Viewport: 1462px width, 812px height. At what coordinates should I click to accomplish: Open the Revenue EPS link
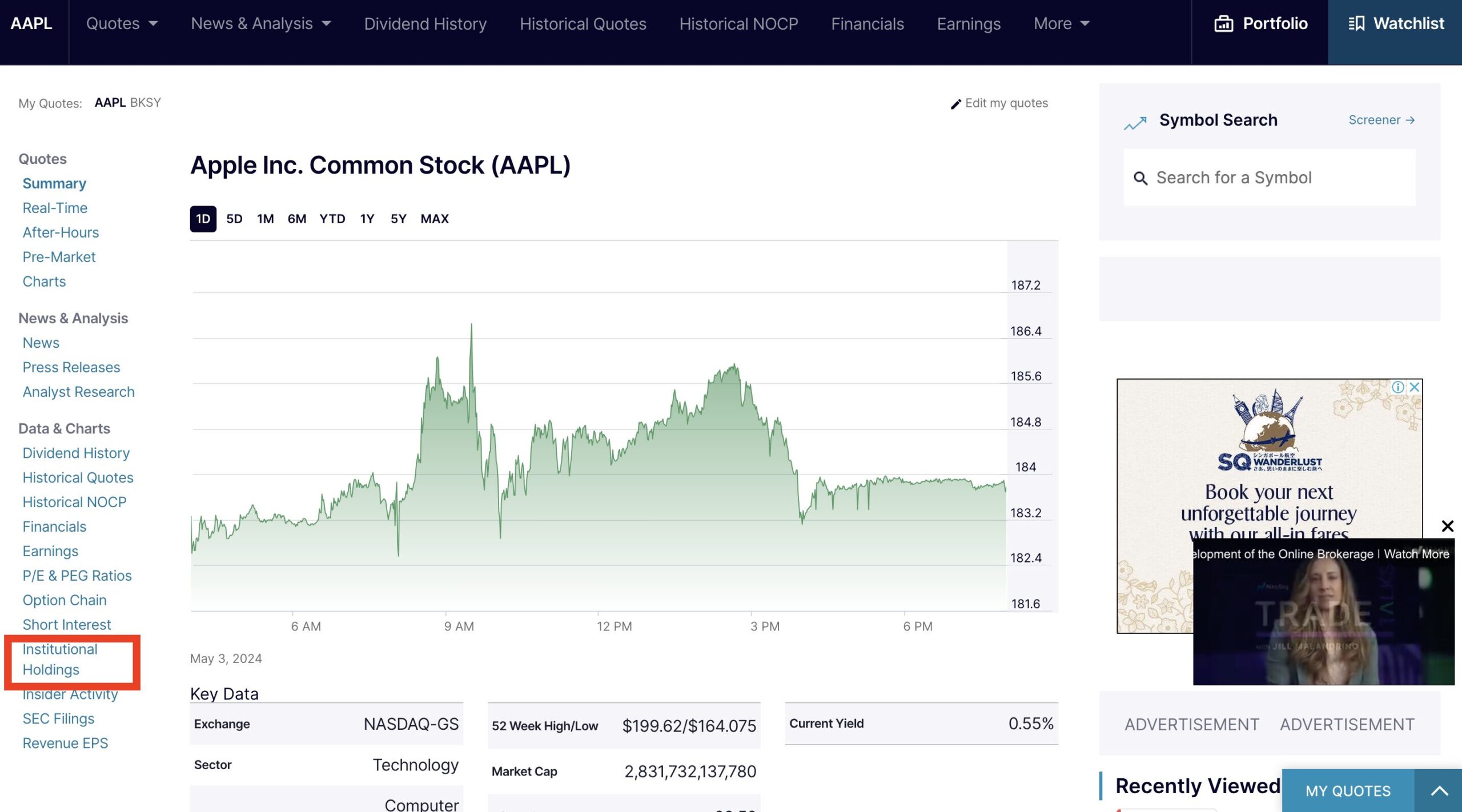(x=65, y=743)
